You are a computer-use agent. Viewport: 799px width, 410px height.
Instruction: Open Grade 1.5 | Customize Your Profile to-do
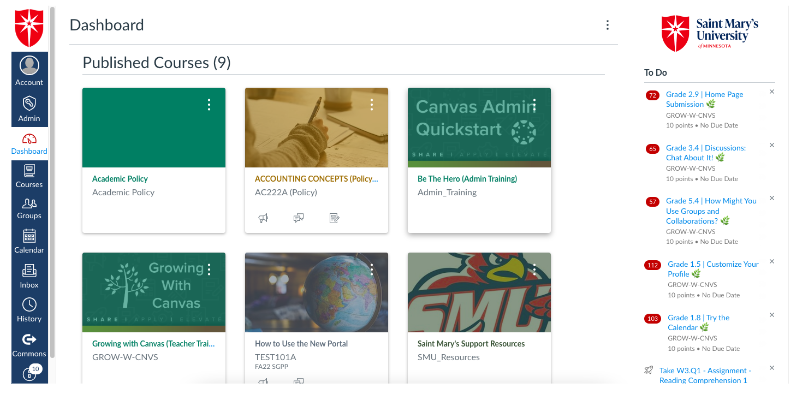713,269
